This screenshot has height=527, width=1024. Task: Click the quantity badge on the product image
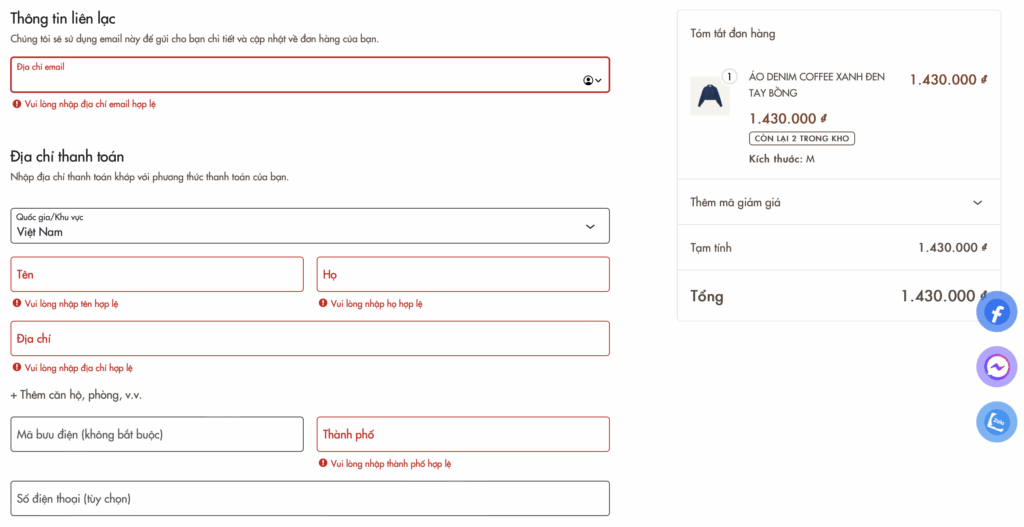pos(728,76)
